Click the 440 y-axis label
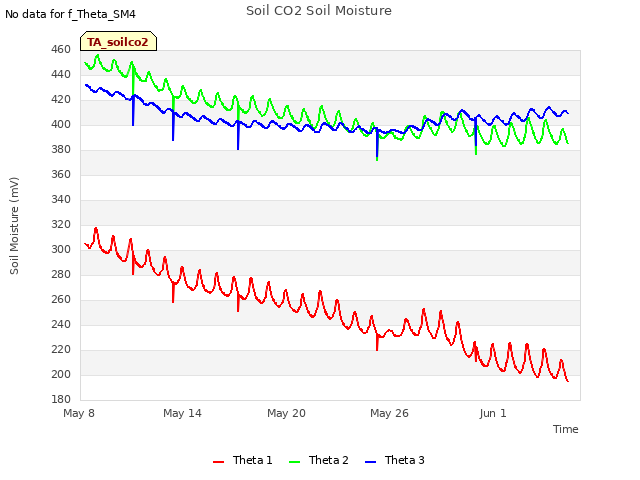 pyautogui.click(x=61, y=74)
